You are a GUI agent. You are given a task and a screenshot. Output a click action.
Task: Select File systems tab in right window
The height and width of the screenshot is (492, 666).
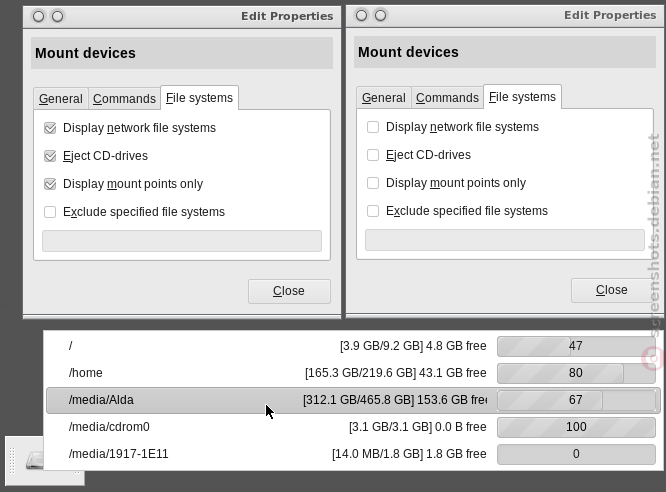tap(522, 97)
